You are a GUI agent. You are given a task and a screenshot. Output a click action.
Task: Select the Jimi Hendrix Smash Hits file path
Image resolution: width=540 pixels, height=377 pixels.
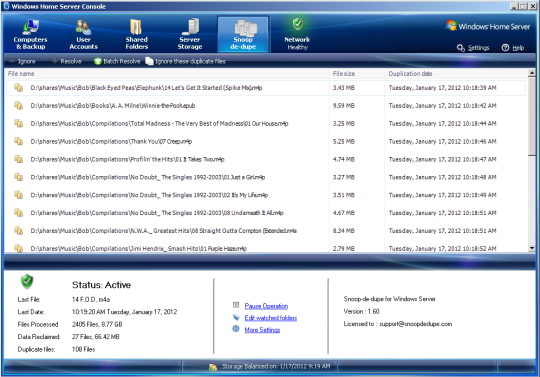(138, 249)
